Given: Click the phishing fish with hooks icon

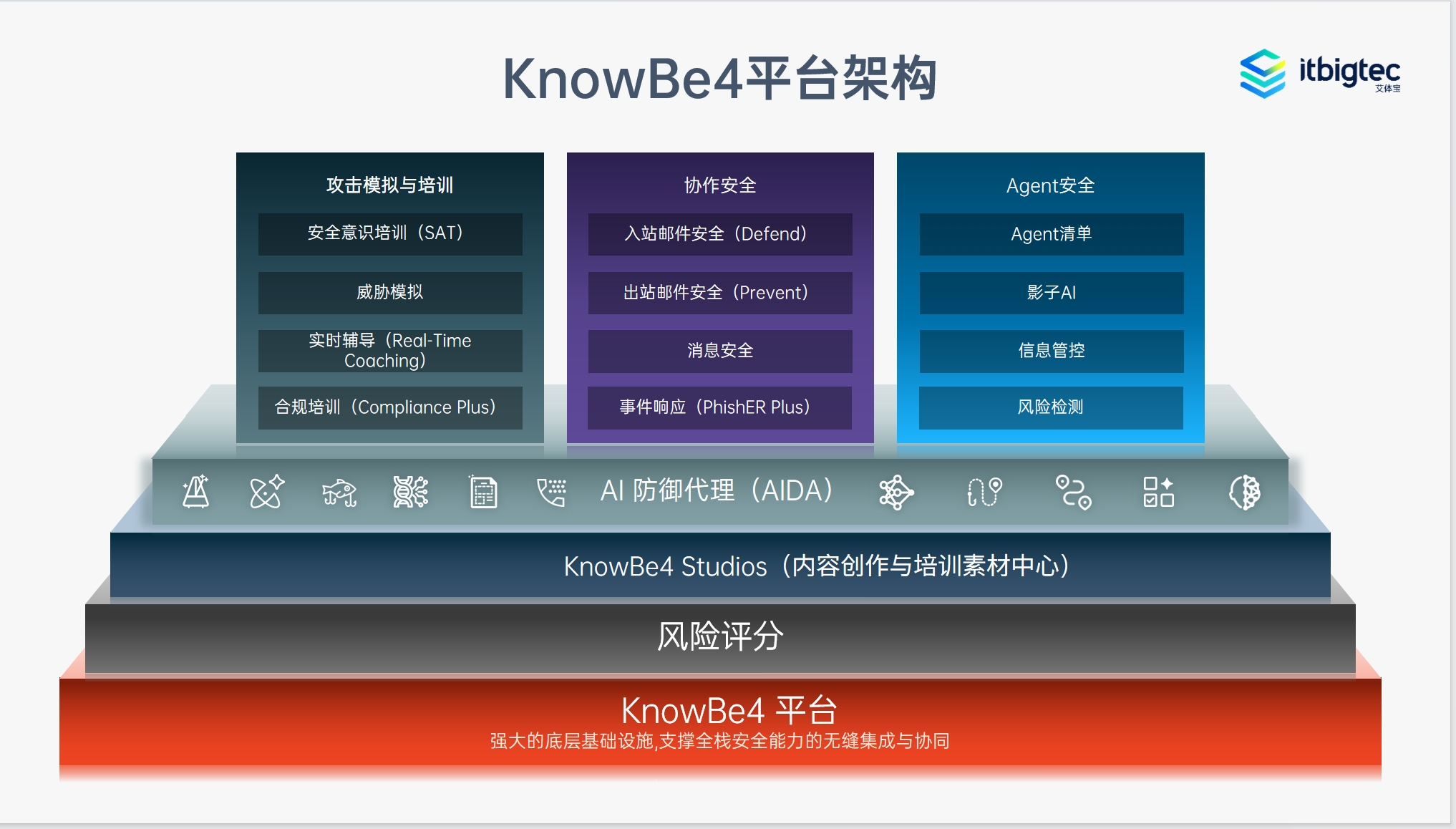Looking at the screenshot, I should click(339, 493).
